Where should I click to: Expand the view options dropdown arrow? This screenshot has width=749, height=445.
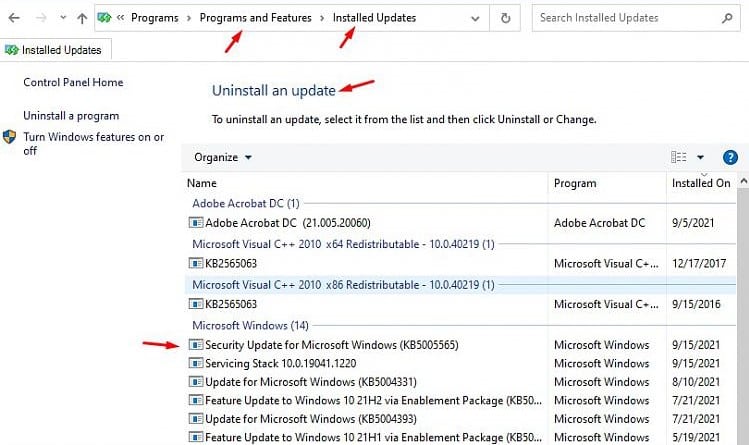click(701, 157)
